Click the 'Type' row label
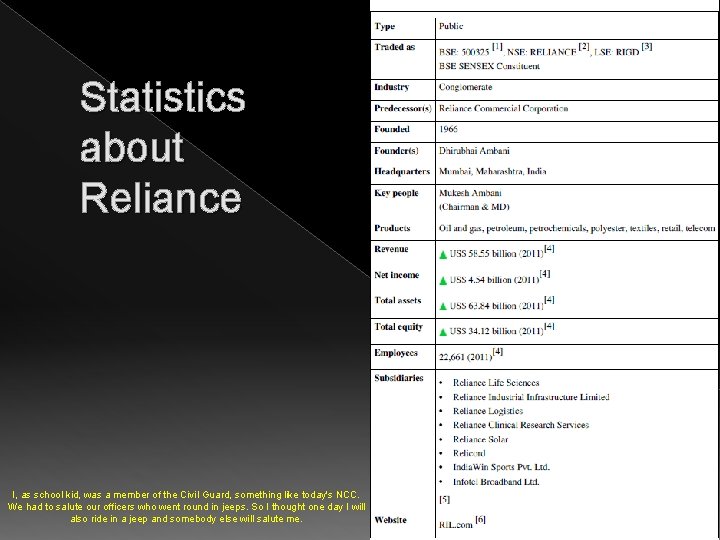This screenshot has width=720, height=540. click(x=384, y=26)
